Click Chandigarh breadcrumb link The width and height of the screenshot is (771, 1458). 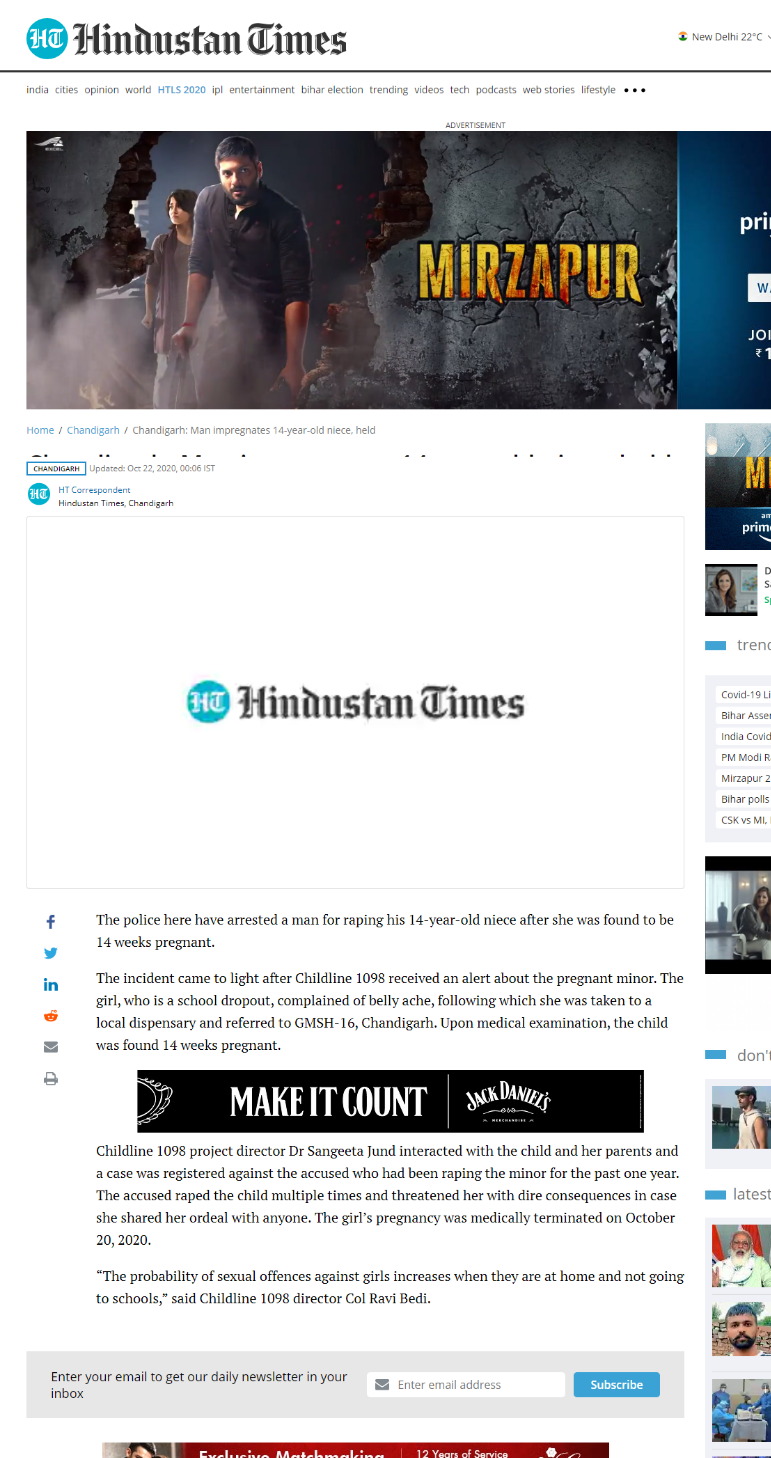(93, 430)
